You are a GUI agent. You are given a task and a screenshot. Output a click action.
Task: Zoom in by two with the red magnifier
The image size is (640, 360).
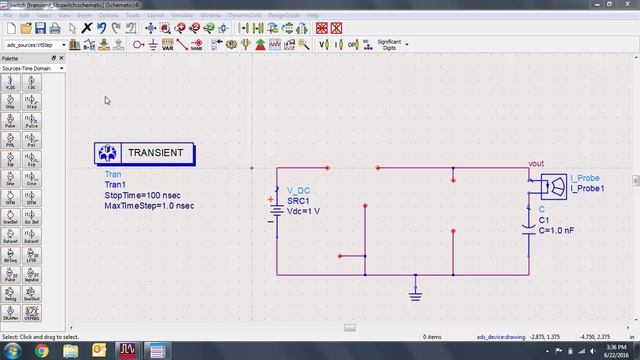(194, 28)
